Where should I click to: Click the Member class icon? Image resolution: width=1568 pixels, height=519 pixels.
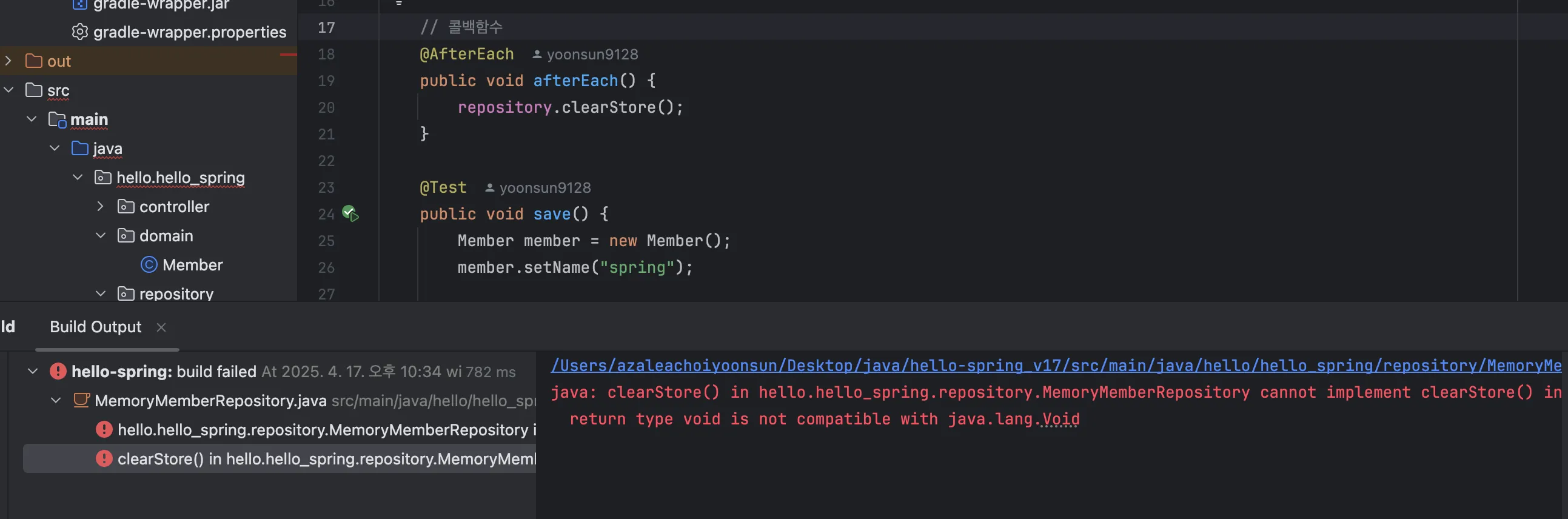149,265
